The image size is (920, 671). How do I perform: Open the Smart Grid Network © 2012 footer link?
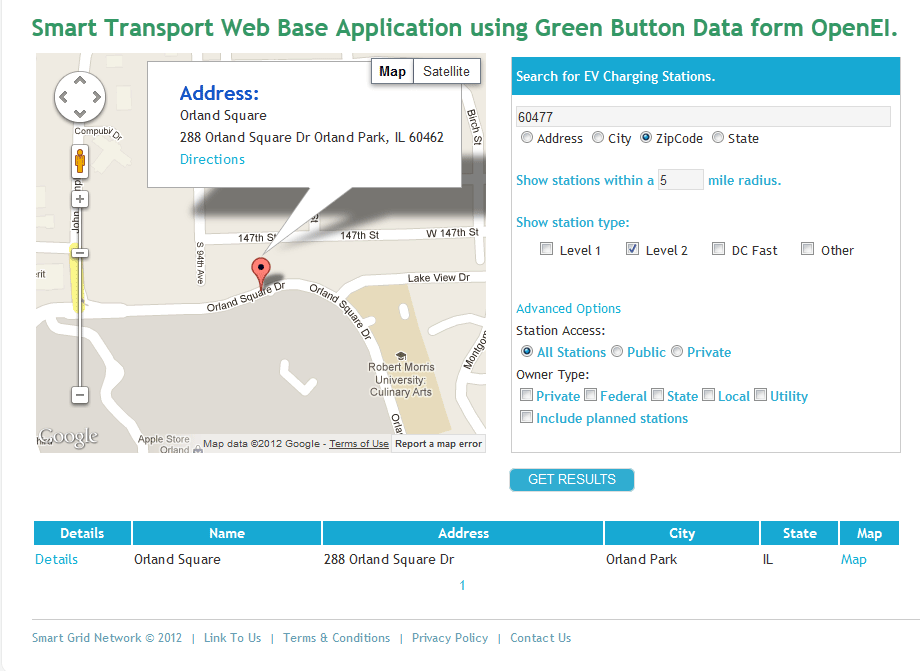[x=107, y=638]
